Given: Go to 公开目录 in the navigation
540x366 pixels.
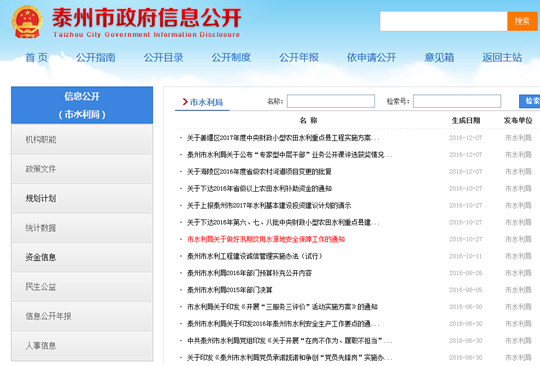Looking at the screenshot, I should point(164,57).
